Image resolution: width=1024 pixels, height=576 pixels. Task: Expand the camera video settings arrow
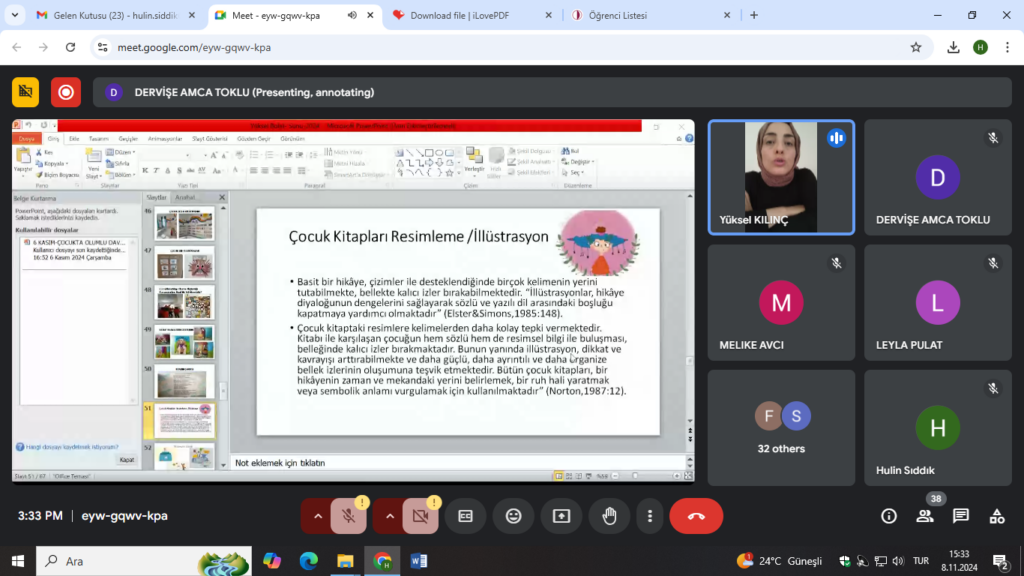click(390, 516)
